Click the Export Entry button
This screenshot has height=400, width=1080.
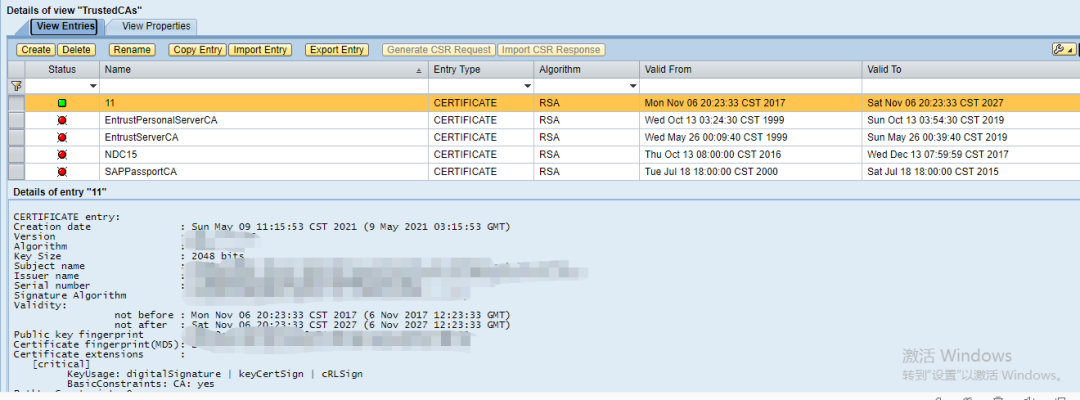click(x=337, y=50)
